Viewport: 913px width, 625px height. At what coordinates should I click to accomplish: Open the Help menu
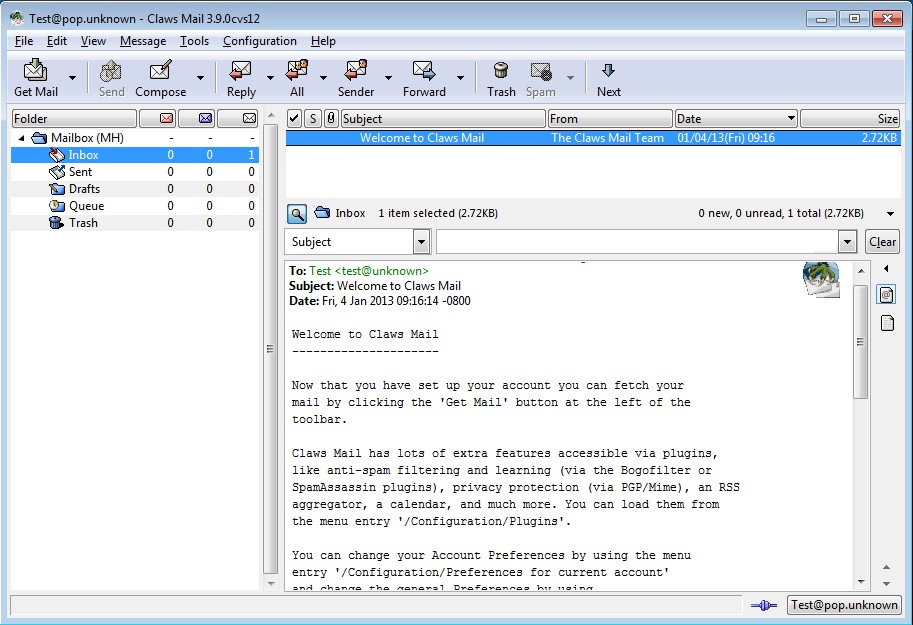[x=323, y=41]
